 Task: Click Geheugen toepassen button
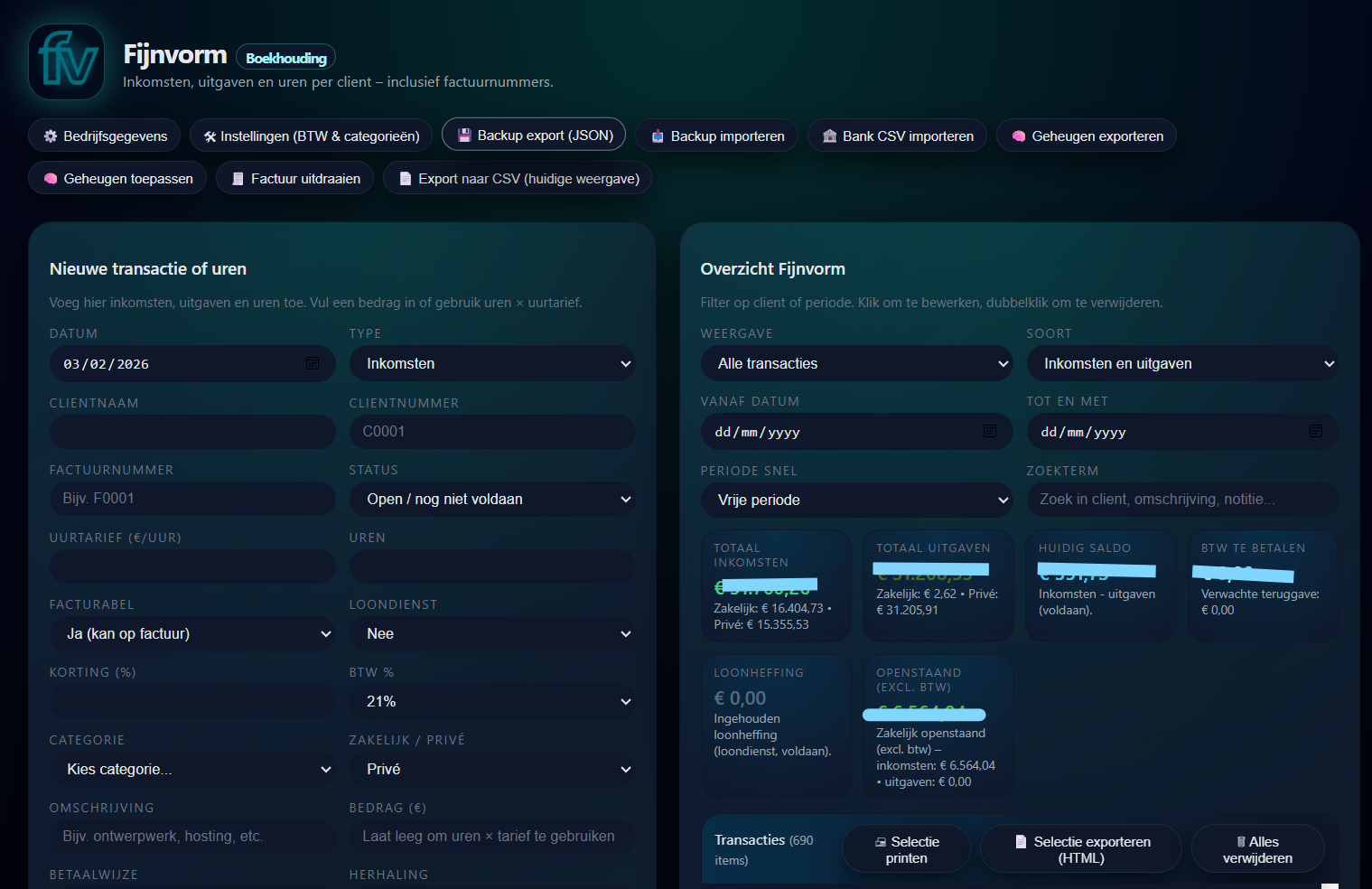click(x=117, y=179)
